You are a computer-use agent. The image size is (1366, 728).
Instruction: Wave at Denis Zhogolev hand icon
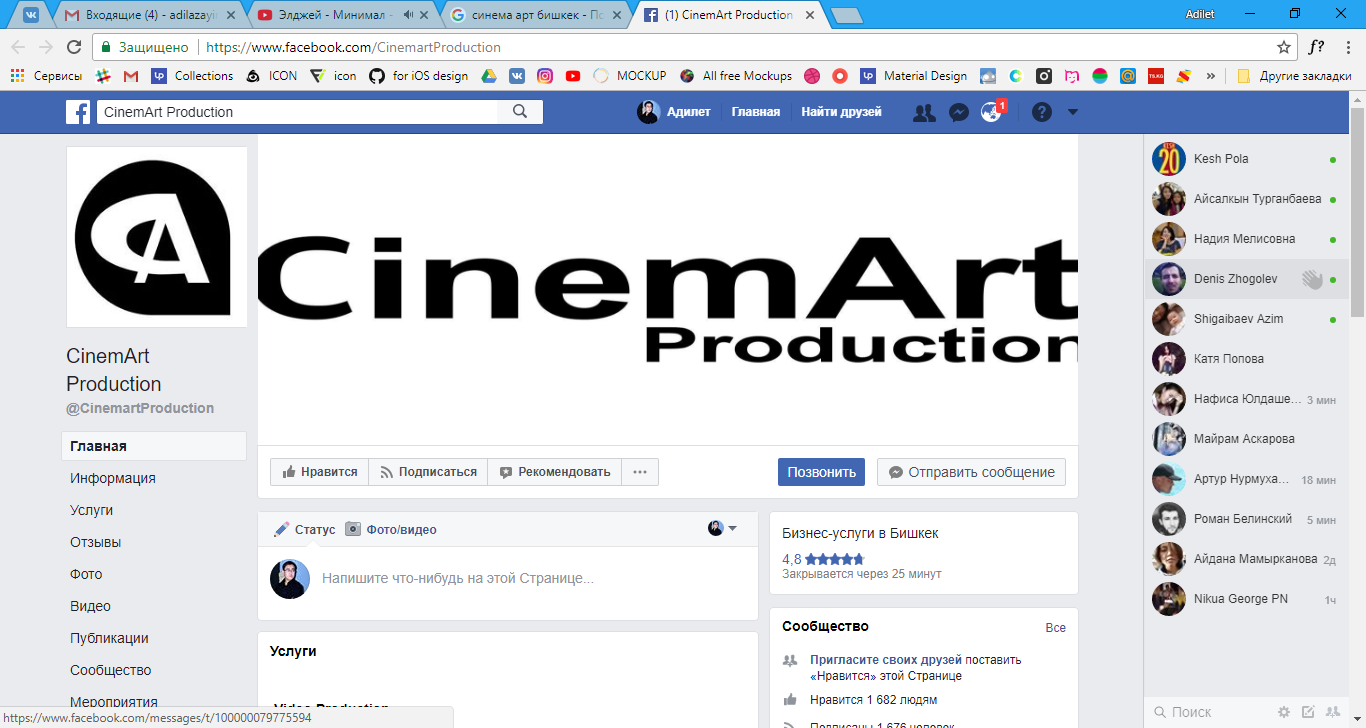1312,279
